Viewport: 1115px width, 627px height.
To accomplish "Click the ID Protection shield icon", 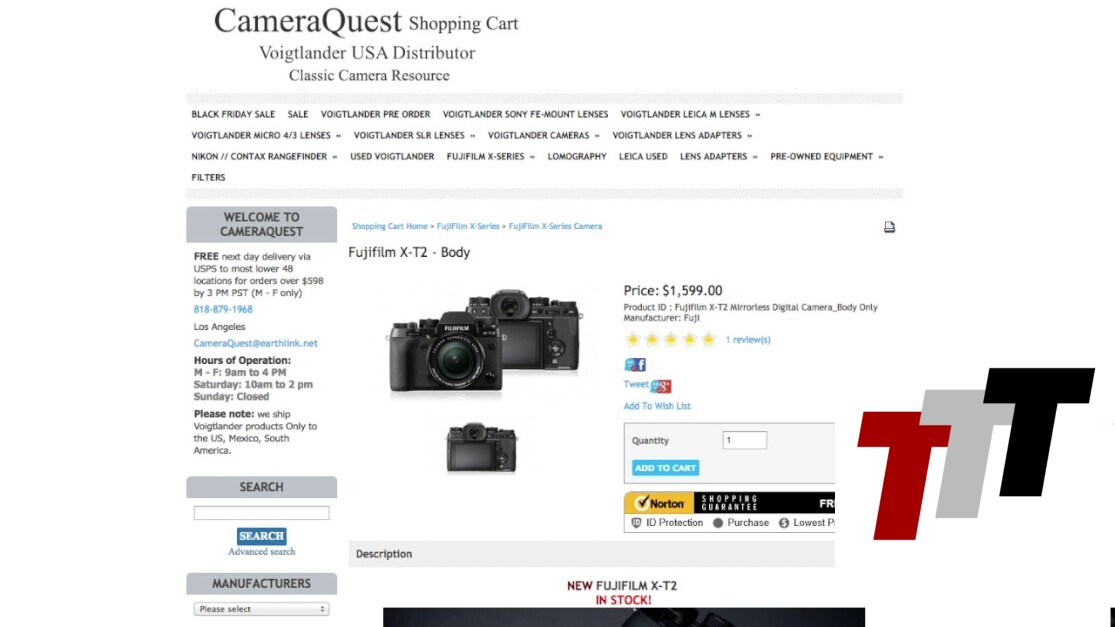I will coord(636,523).
